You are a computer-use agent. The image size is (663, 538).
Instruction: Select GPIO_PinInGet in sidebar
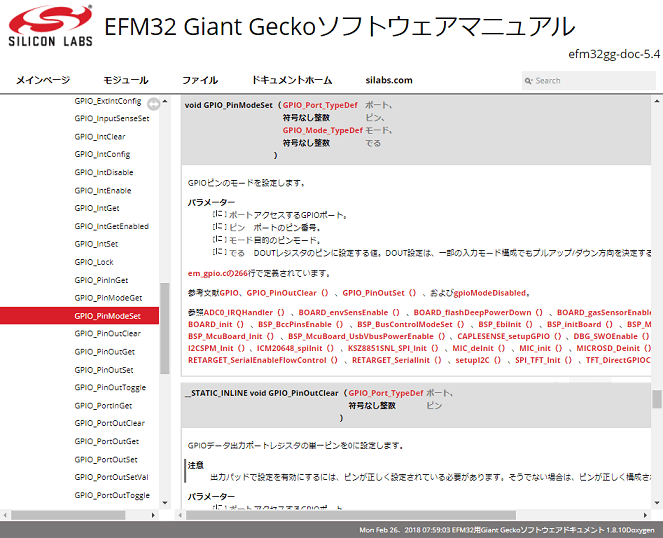101,280
